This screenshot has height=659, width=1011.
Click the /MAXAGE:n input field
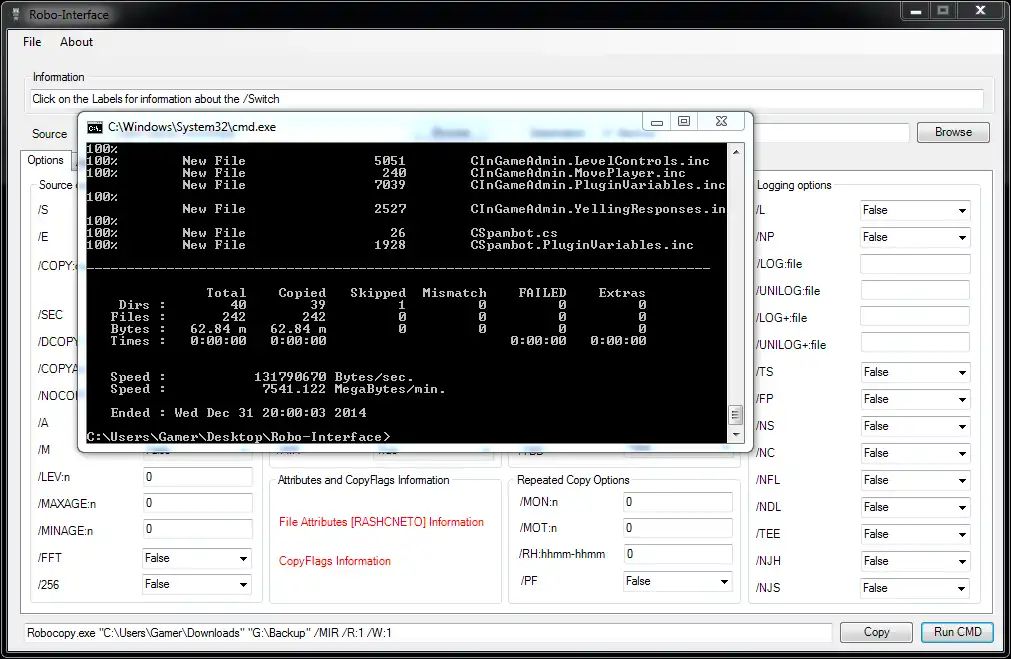point(197,503)
